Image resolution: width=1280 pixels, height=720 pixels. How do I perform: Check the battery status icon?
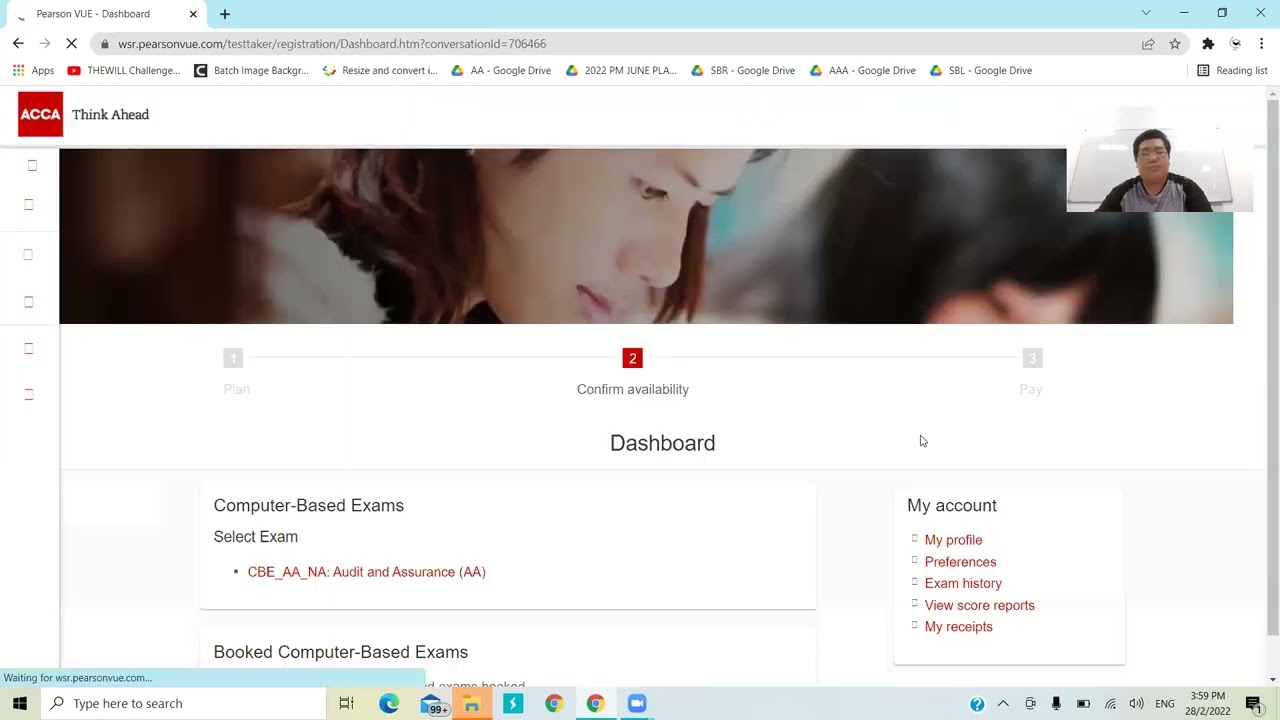[1083, 704]
